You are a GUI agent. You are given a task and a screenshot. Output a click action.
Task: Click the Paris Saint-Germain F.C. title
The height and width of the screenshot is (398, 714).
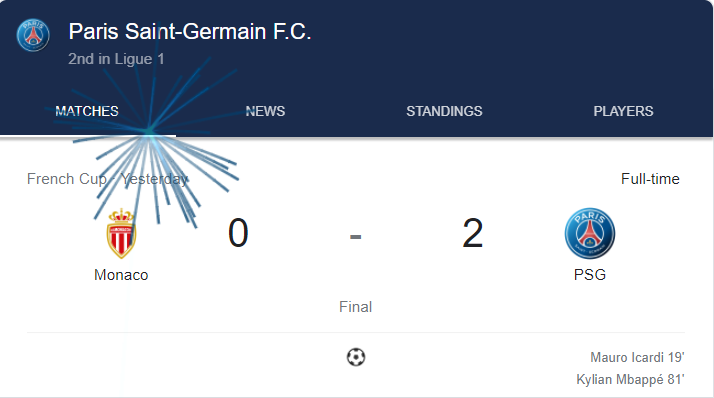[190, 32]
